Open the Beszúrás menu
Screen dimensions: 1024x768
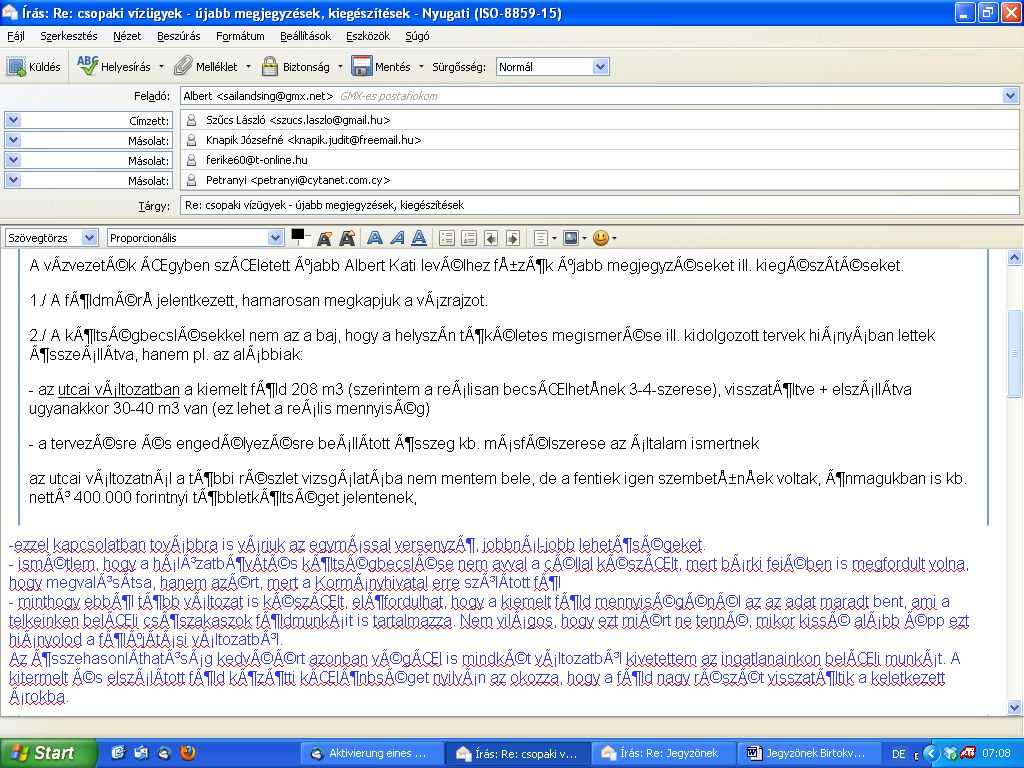[x=178, y=36]
